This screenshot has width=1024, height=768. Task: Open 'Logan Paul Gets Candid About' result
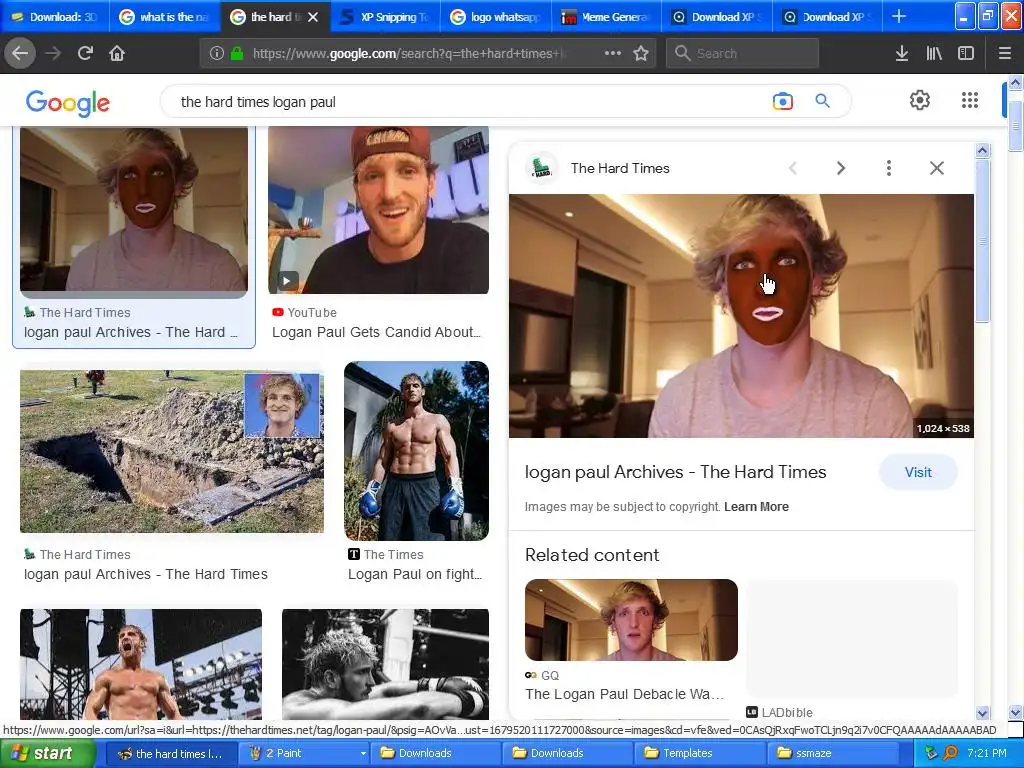376,332
